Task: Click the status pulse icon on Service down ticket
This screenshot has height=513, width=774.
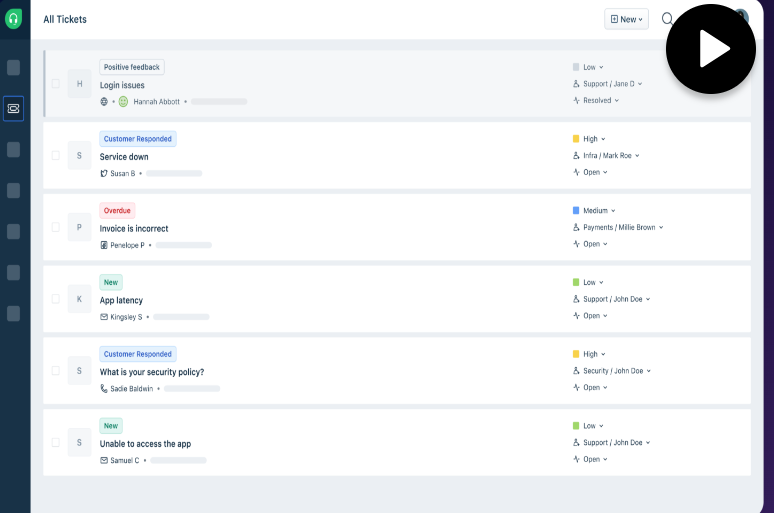Action: point(576,172)
